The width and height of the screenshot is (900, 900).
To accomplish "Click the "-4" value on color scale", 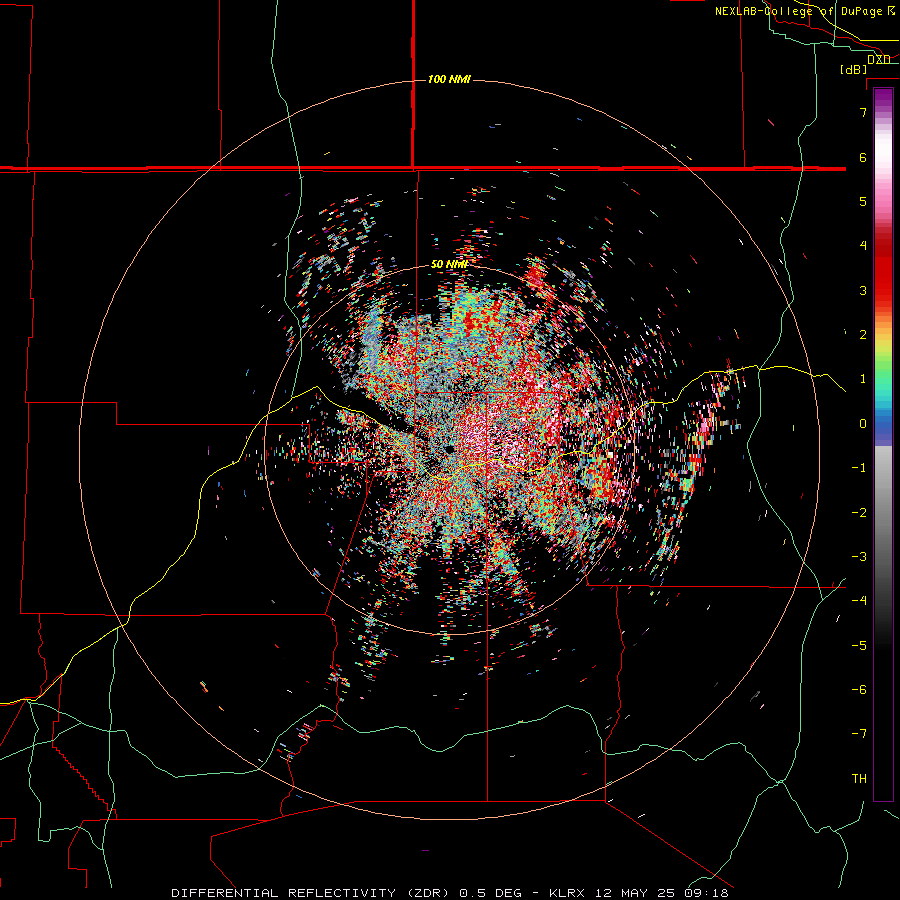I will coord(859,601).
